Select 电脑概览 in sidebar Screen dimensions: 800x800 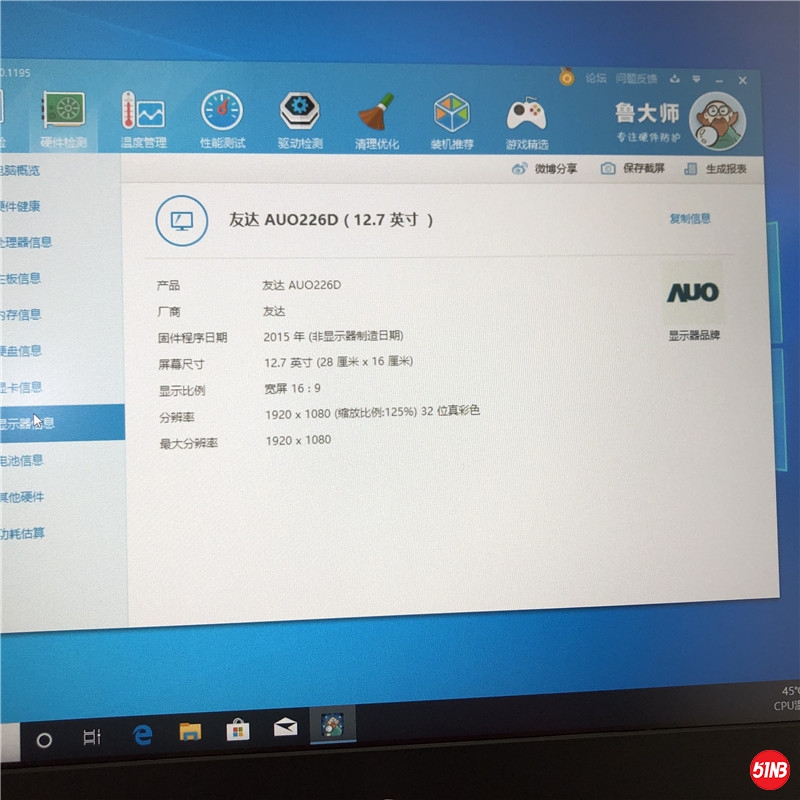[x=19, y=170]
